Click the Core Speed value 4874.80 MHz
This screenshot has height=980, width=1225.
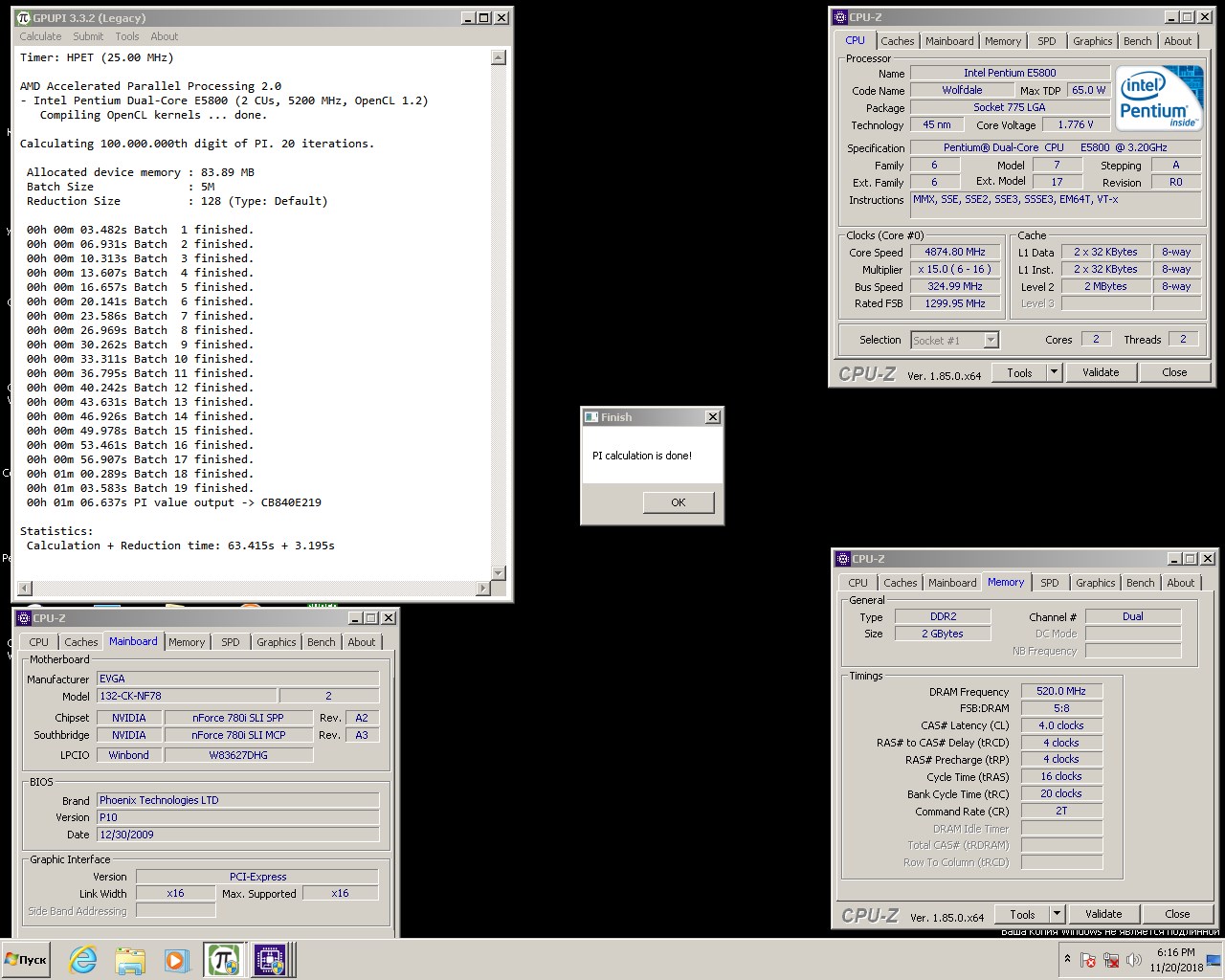pyautogui.click(x=954, y=253)
